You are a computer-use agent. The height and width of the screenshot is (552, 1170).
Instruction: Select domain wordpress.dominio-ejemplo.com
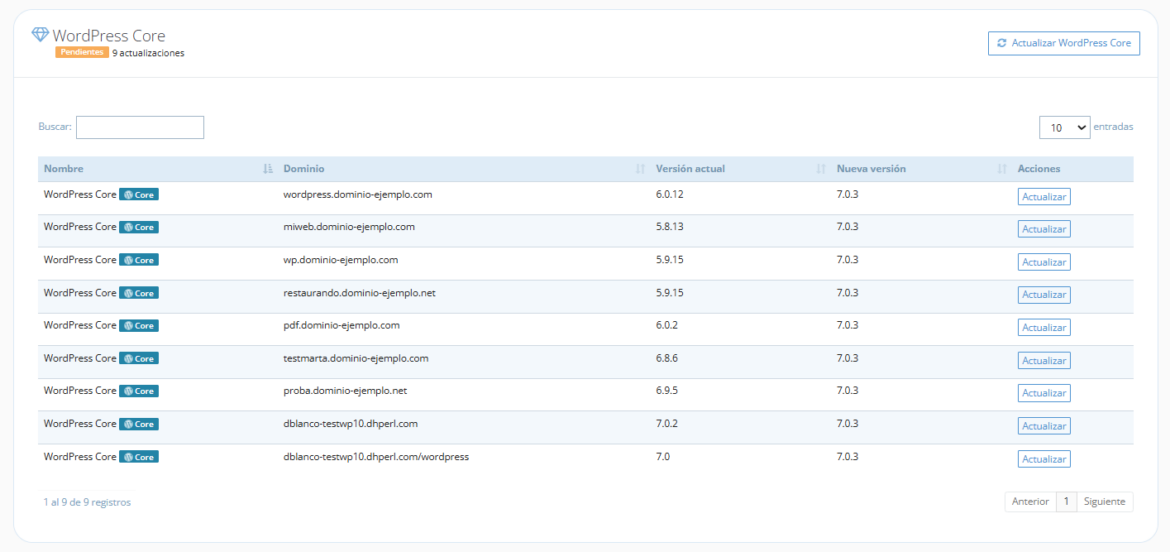coord(358,194)
